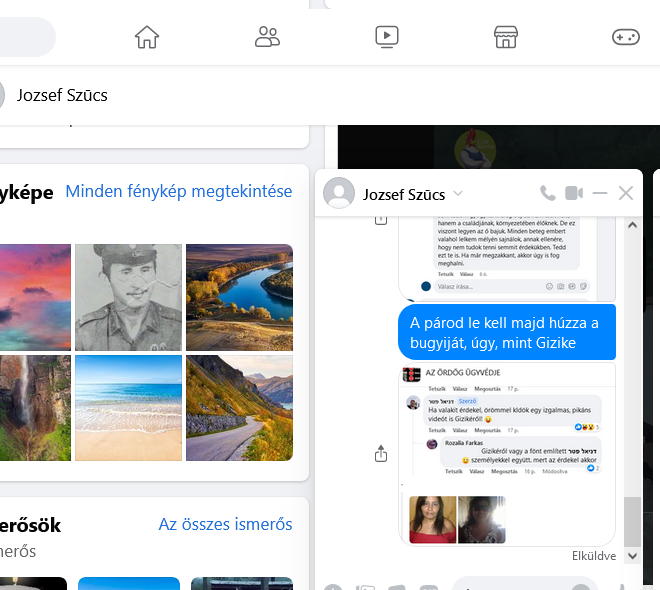Open Jozsef Szűcs profile picture in chat header
Viewport: 660px width, 590px height.
pyautogui.click(x=339, y=193)
